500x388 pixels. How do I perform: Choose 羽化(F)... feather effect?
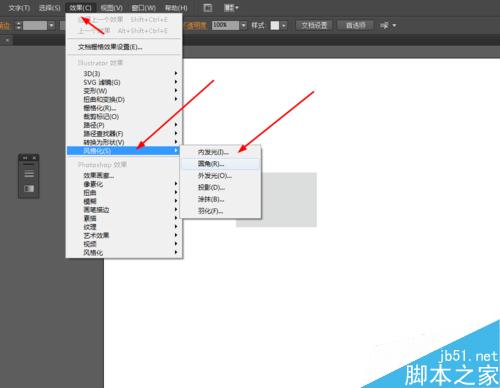click(220, 211)
